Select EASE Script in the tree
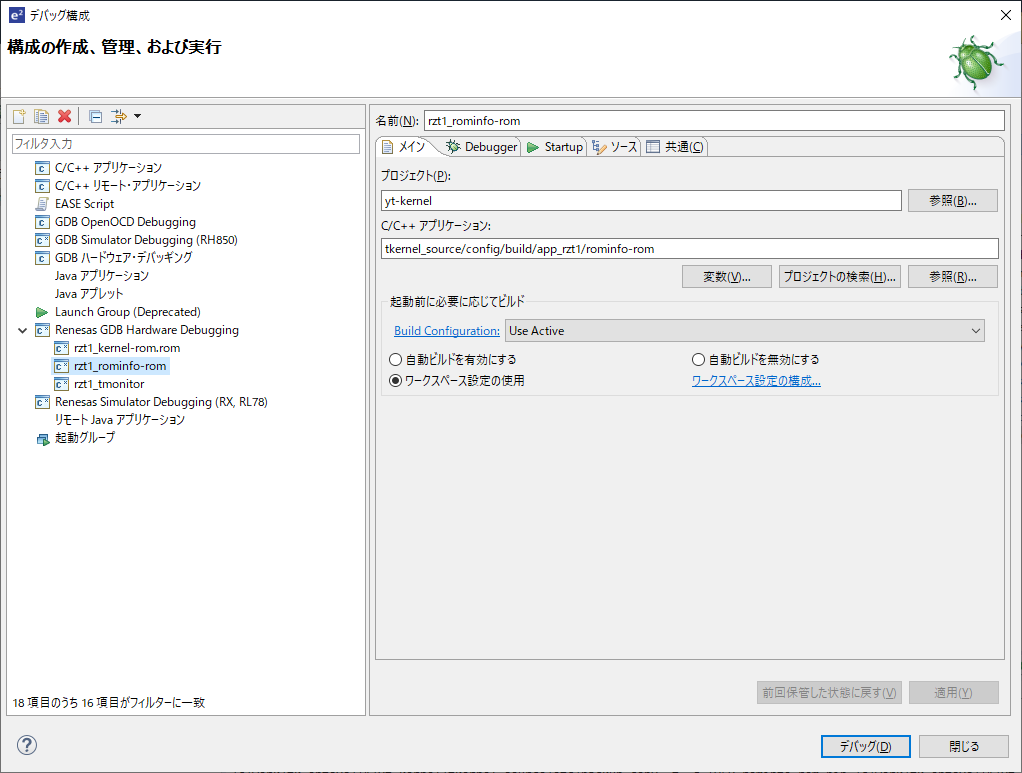The width and height of the screenshot is (1022, 773). point(84,204)
